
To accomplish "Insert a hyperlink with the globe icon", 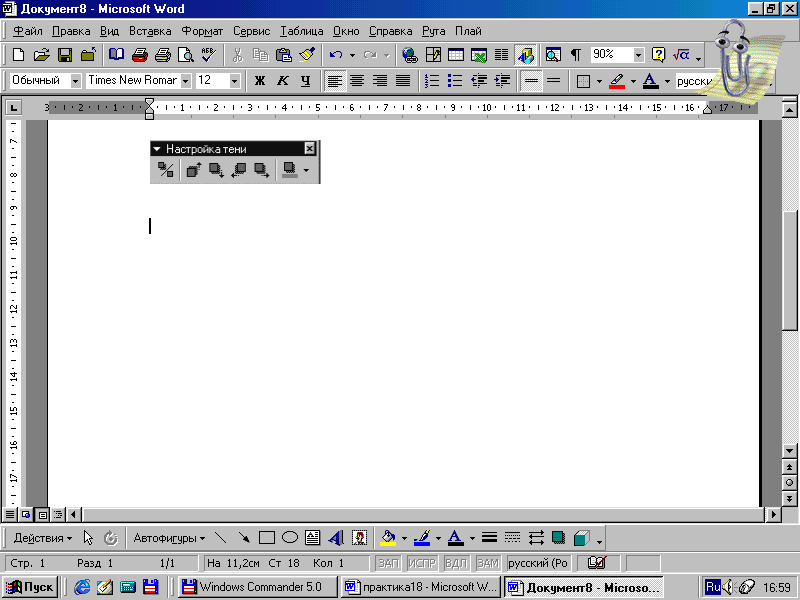I will [410, 55].
